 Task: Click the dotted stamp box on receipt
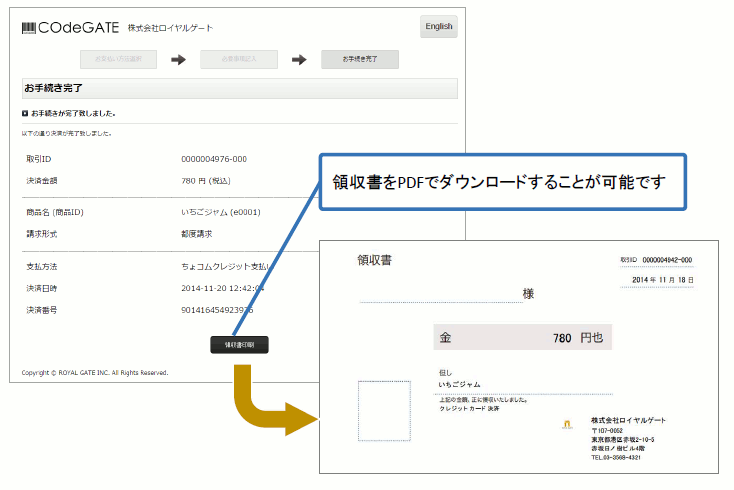[x=384, y=411]
